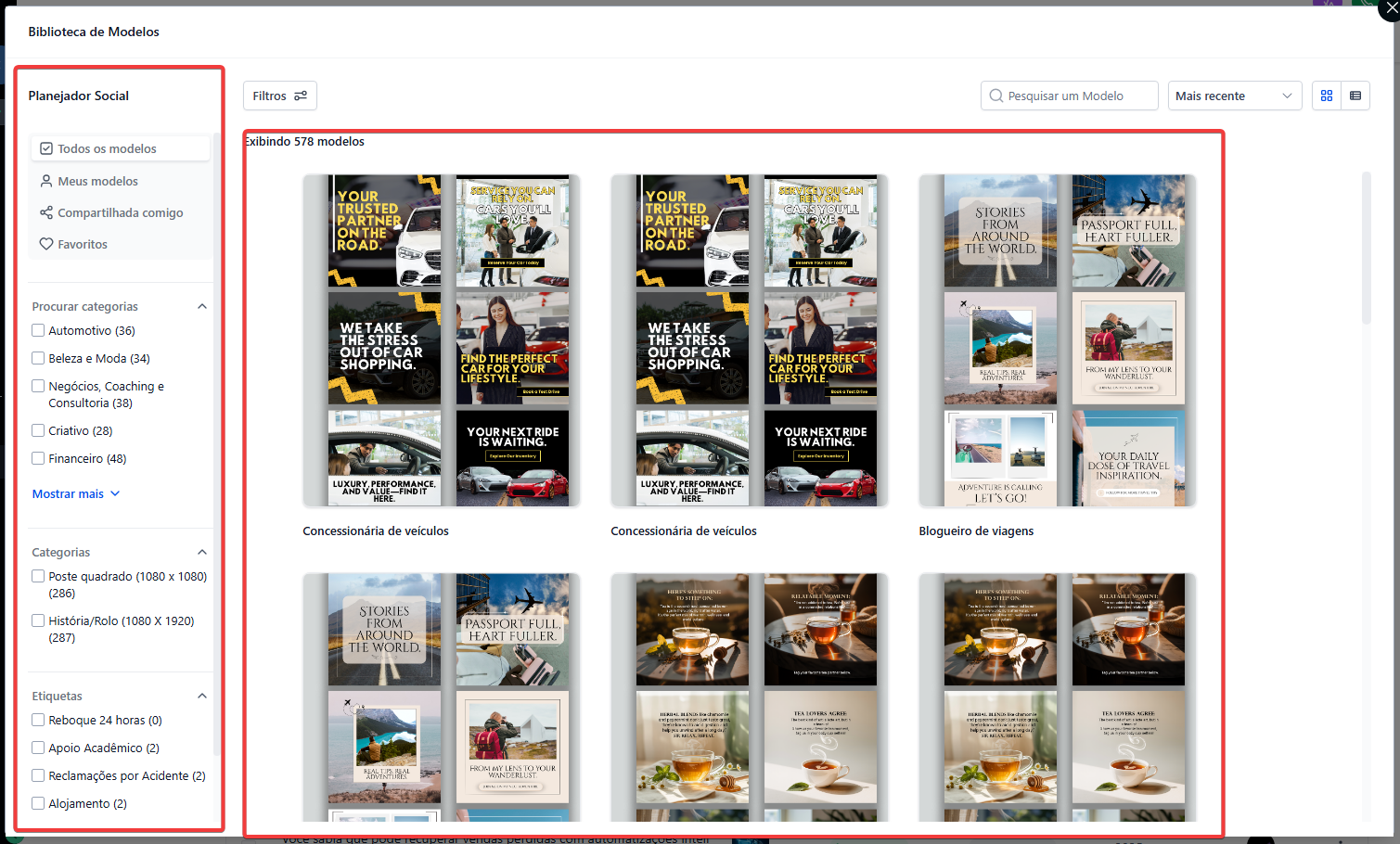Click the Biblioteca de Modelos title
The image size is (1400, 844).
(94, 32)
